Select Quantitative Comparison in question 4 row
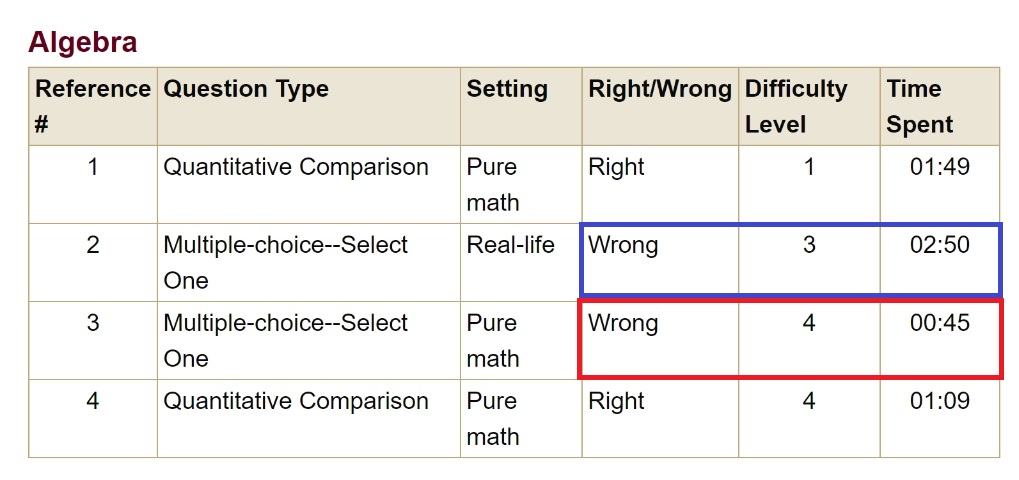The width and height of the screenshot is (1019, 480). [x=296, y=401]
